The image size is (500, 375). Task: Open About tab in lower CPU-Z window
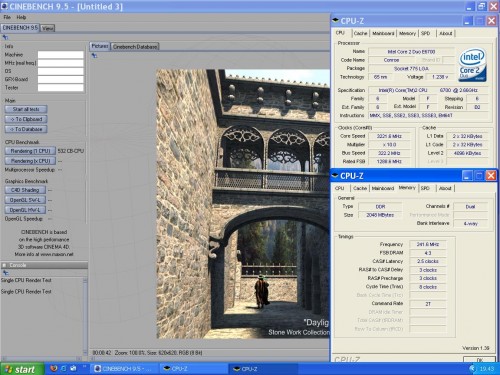445,188
